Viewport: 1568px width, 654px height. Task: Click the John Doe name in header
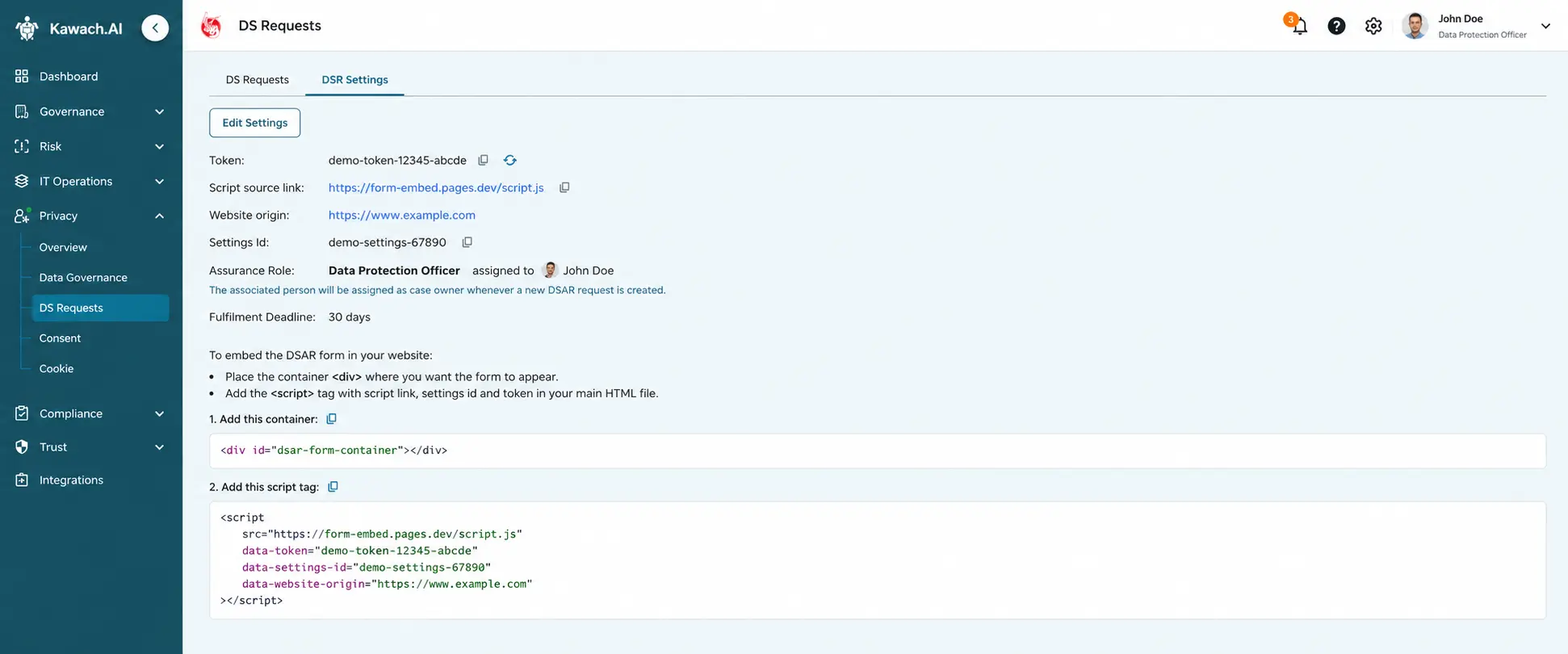(1460, 19)
